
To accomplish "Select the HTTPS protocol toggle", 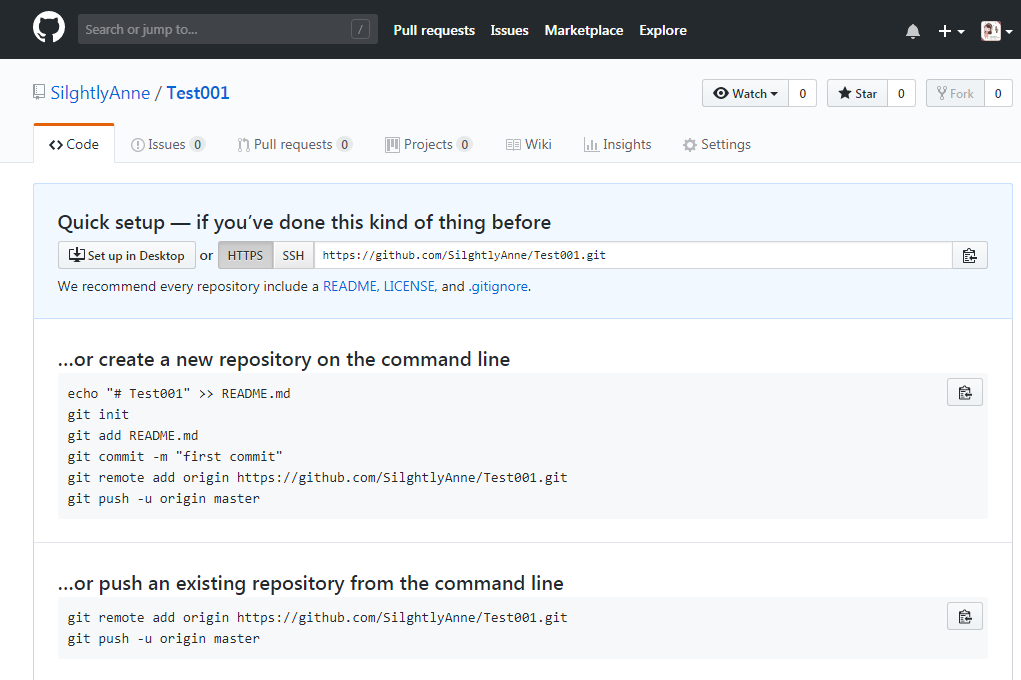I will (x=245, y=255).
